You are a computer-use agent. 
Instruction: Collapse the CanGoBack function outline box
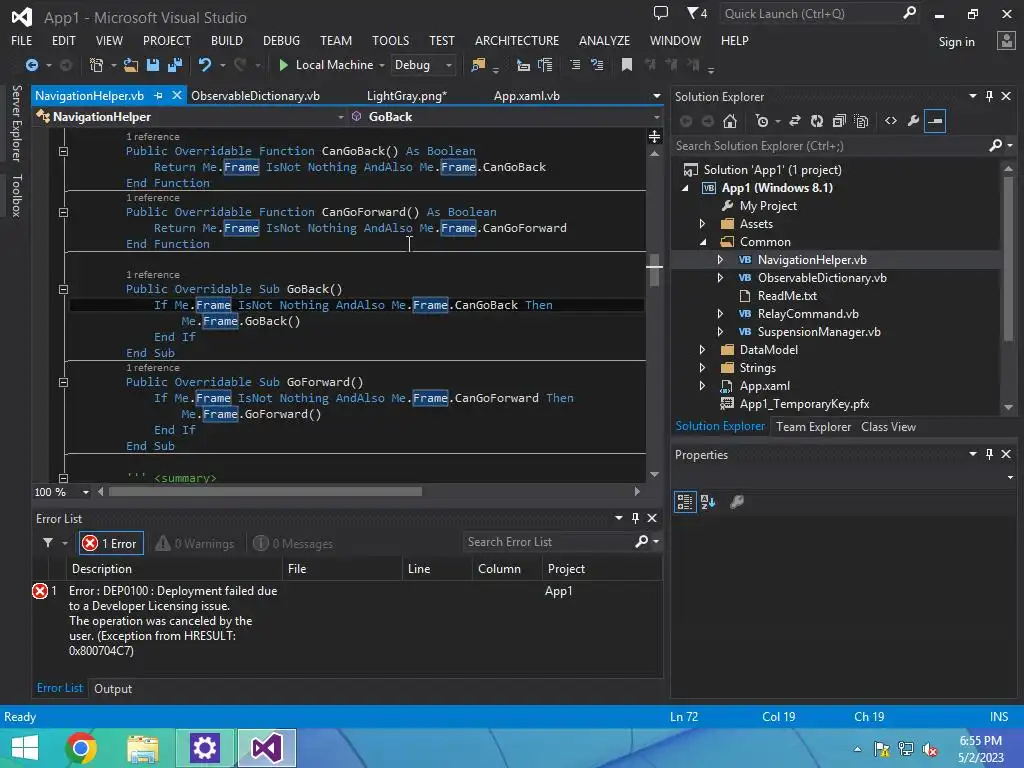click(x=63, y=152)
